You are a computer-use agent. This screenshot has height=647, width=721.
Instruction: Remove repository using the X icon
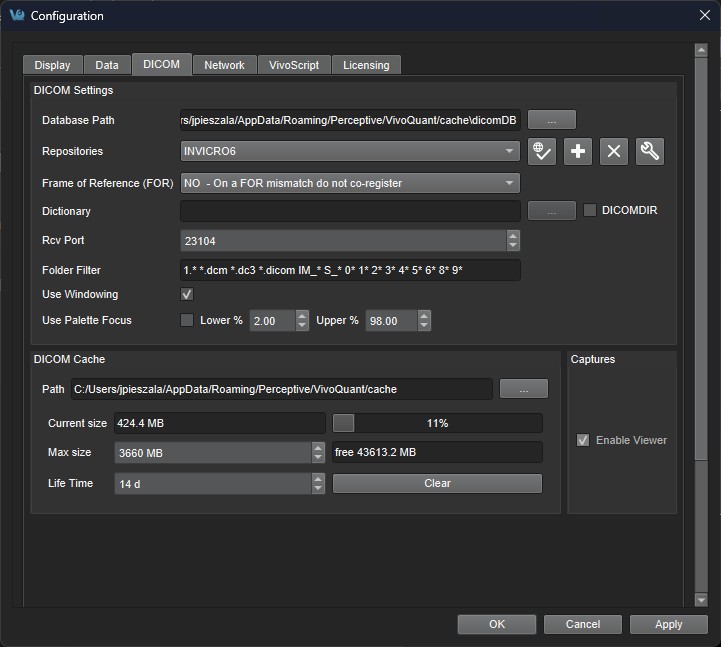tap(614, 151)
